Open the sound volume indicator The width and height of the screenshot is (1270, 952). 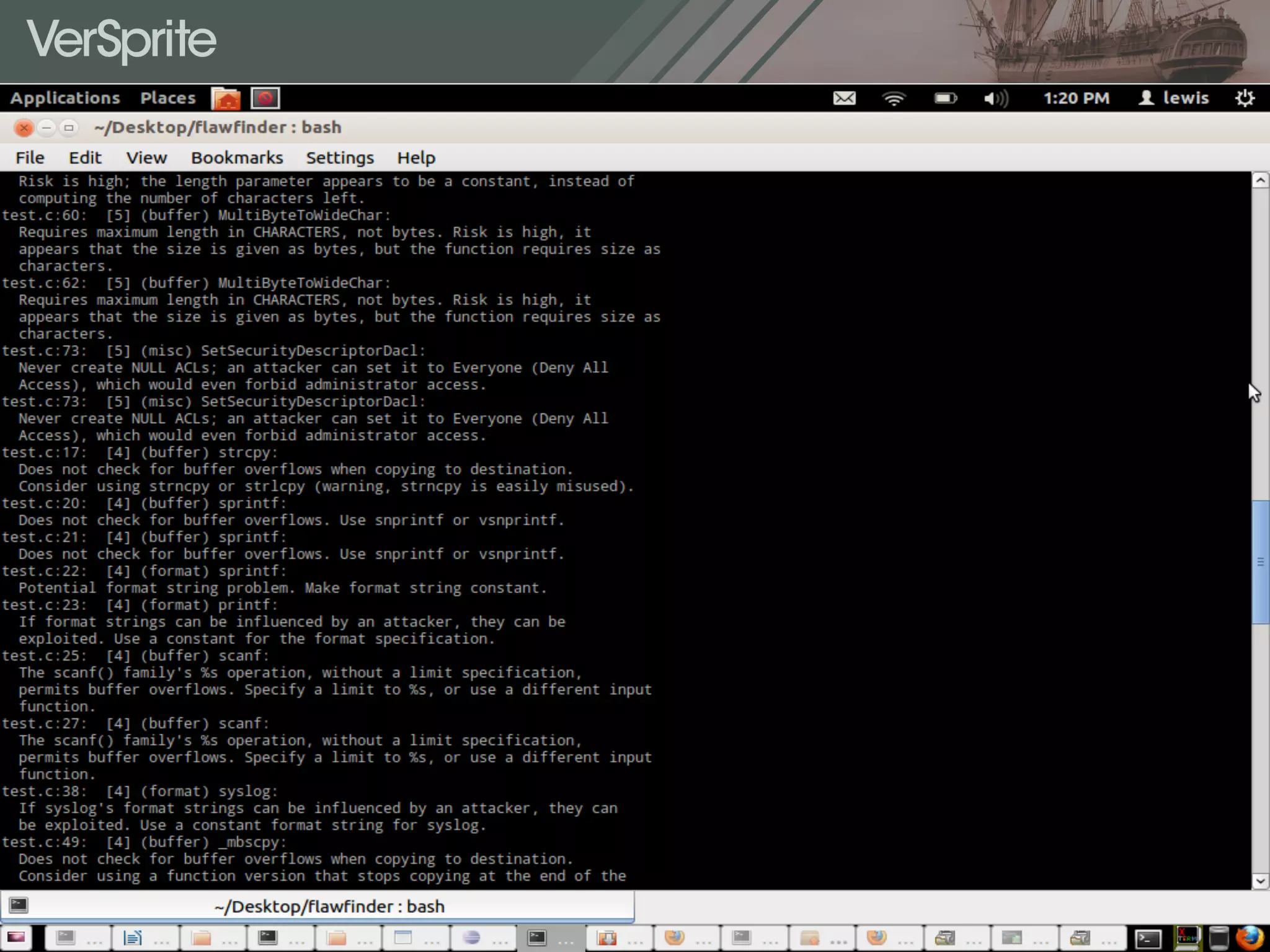(996, 98)
